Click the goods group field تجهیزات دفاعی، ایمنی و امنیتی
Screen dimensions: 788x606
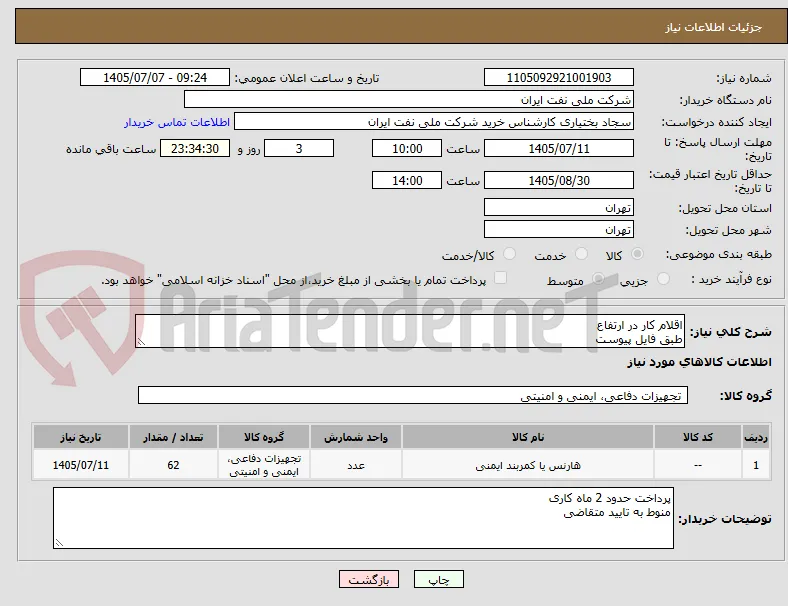click(x=413, y=395)
